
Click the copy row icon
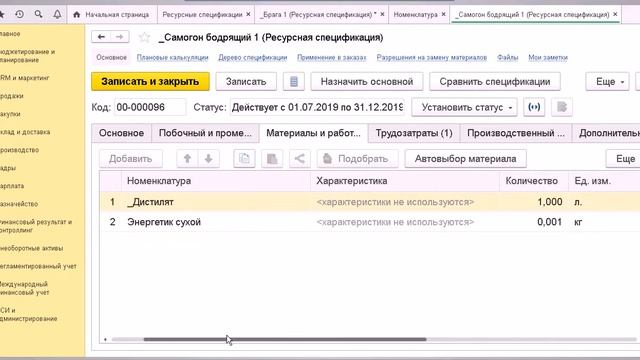point(244,159)
